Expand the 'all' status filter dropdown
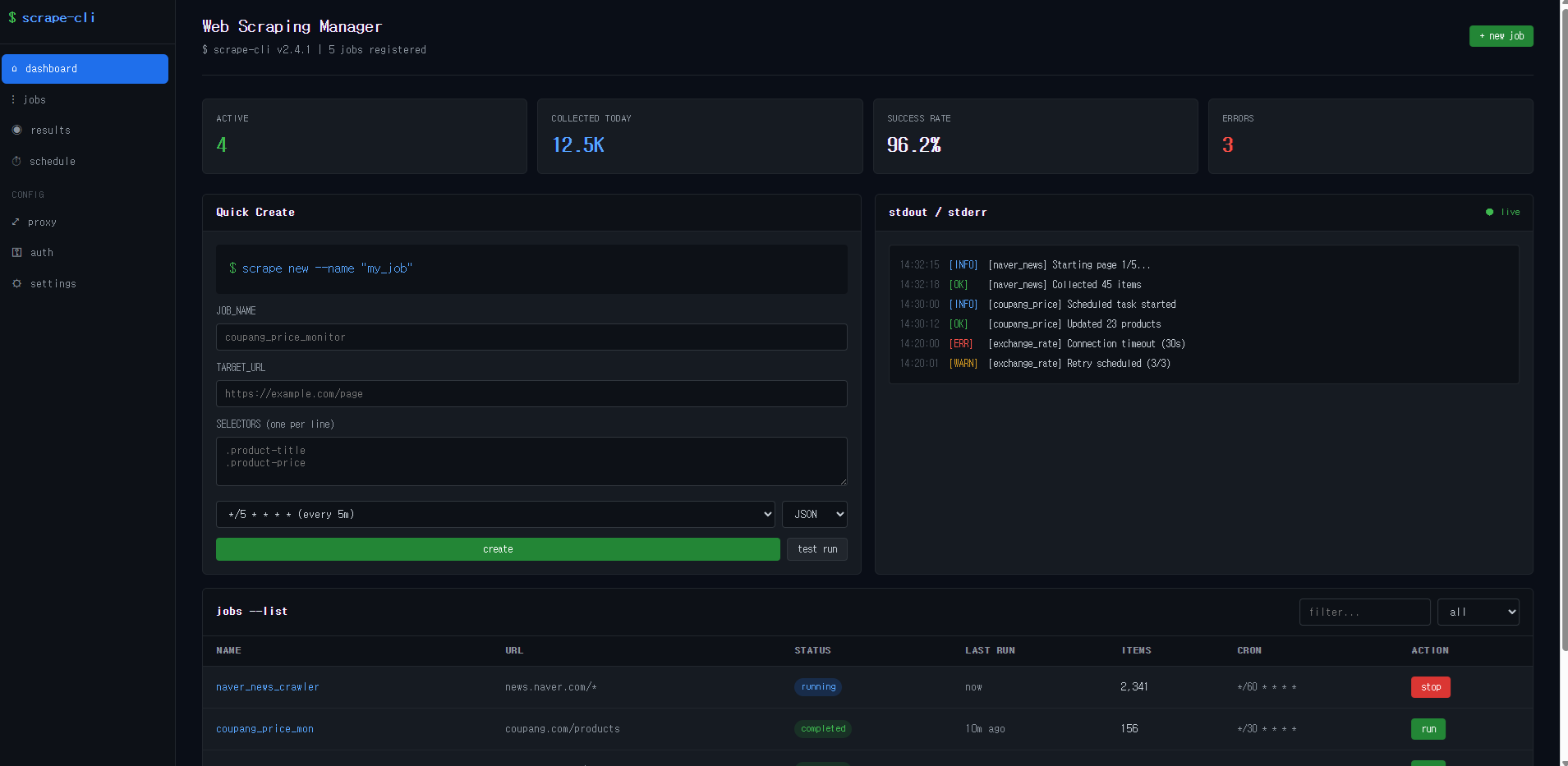 1478,612
